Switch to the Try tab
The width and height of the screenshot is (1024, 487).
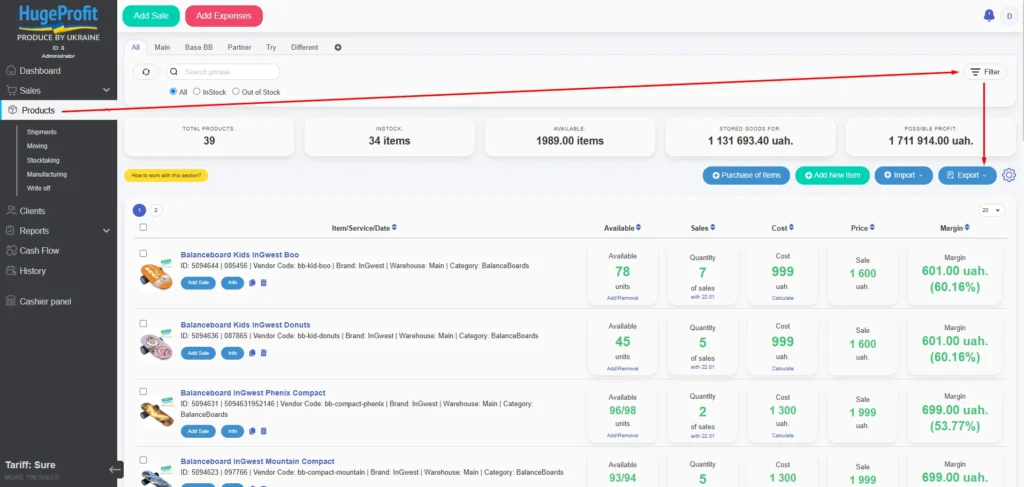click(x=271, y=48)
